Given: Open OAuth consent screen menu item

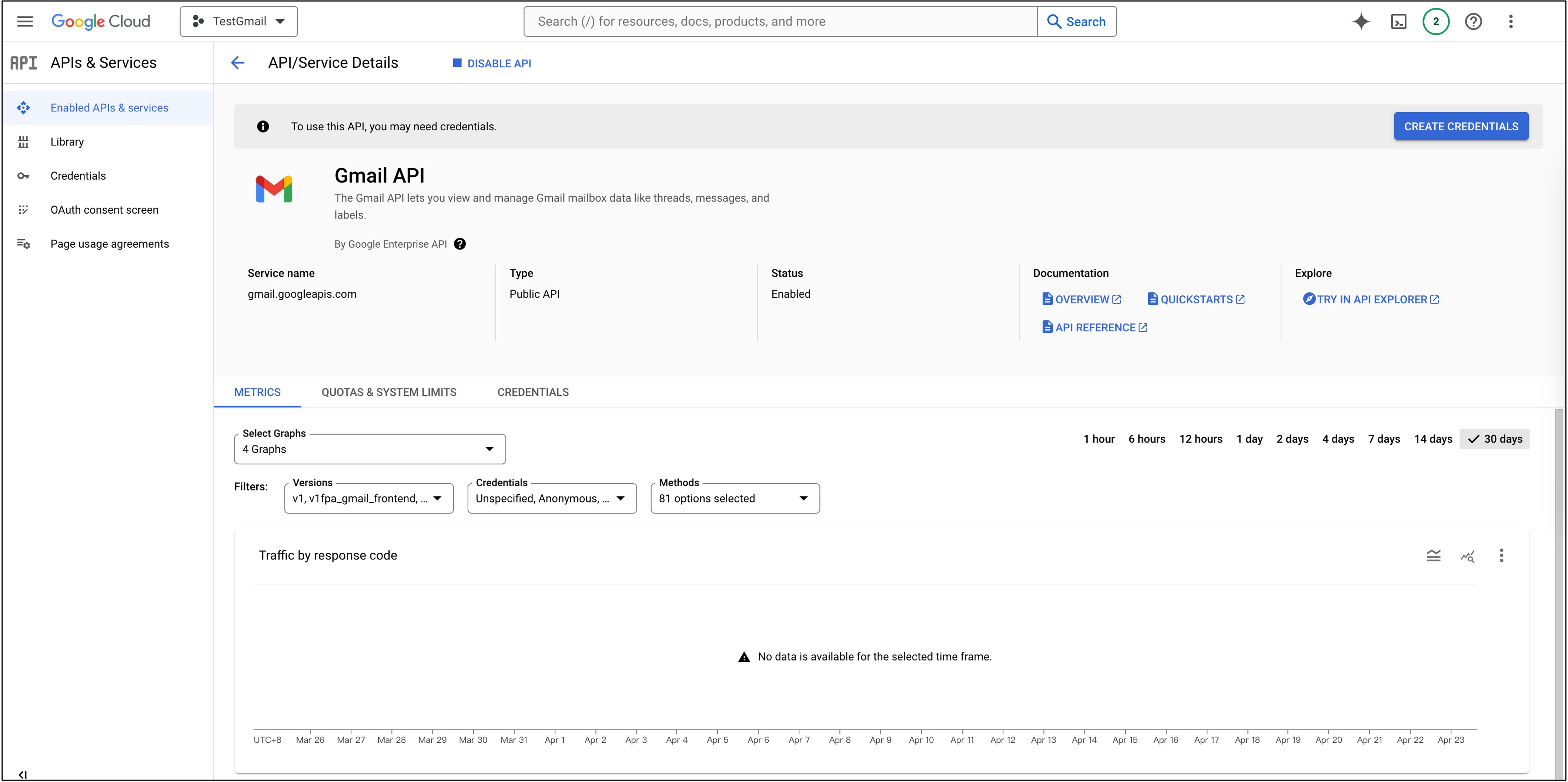Looking at the screenshot, I should click(x=108, y=210).
